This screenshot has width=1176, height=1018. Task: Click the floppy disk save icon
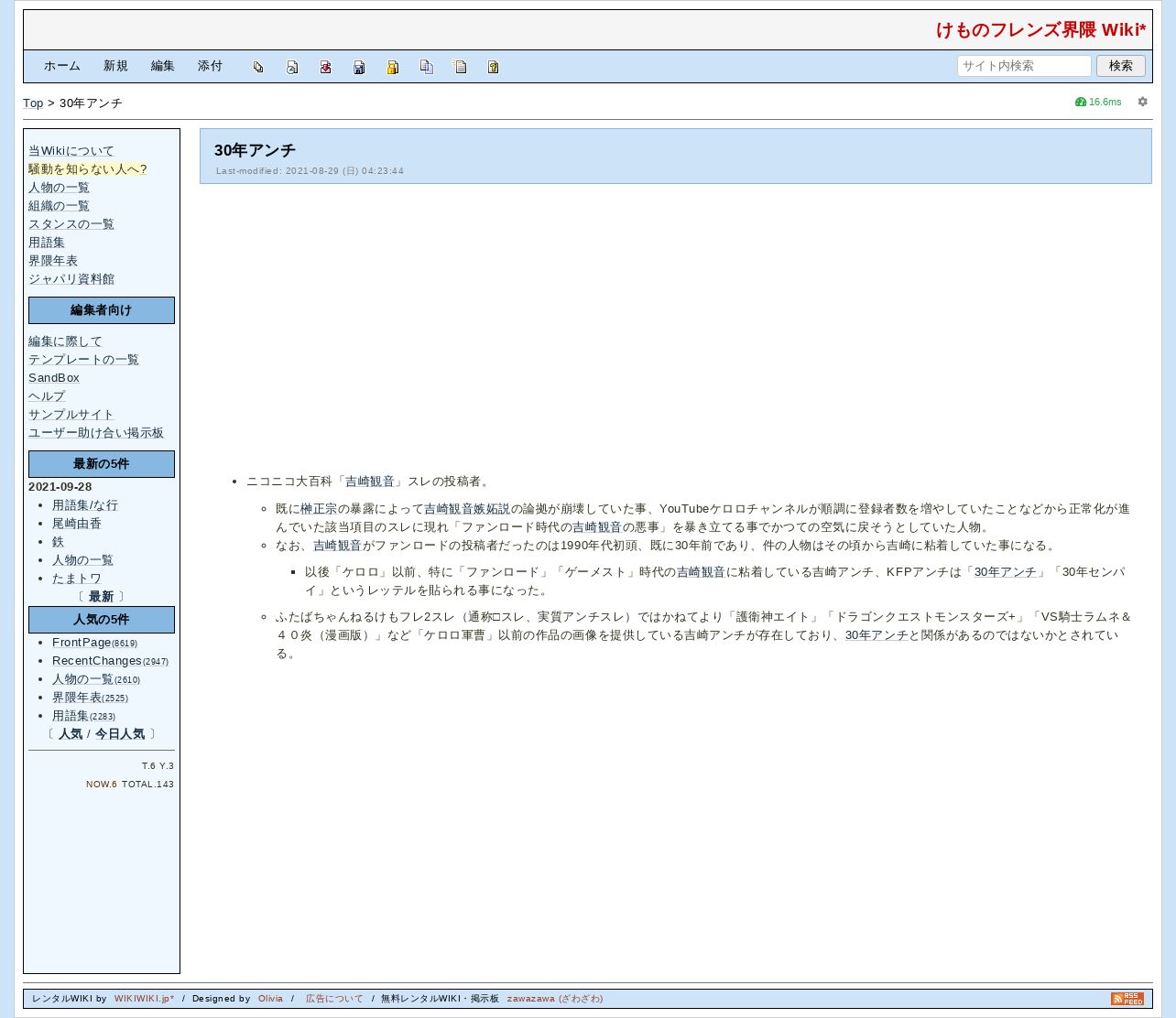pyautogui.click(x=359, y=67)
